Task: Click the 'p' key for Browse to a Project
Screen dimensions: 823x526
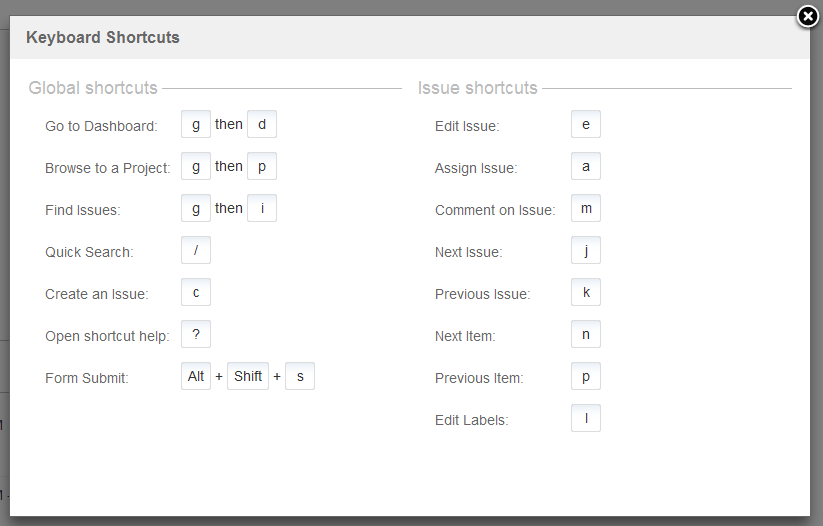Action: 262,166
